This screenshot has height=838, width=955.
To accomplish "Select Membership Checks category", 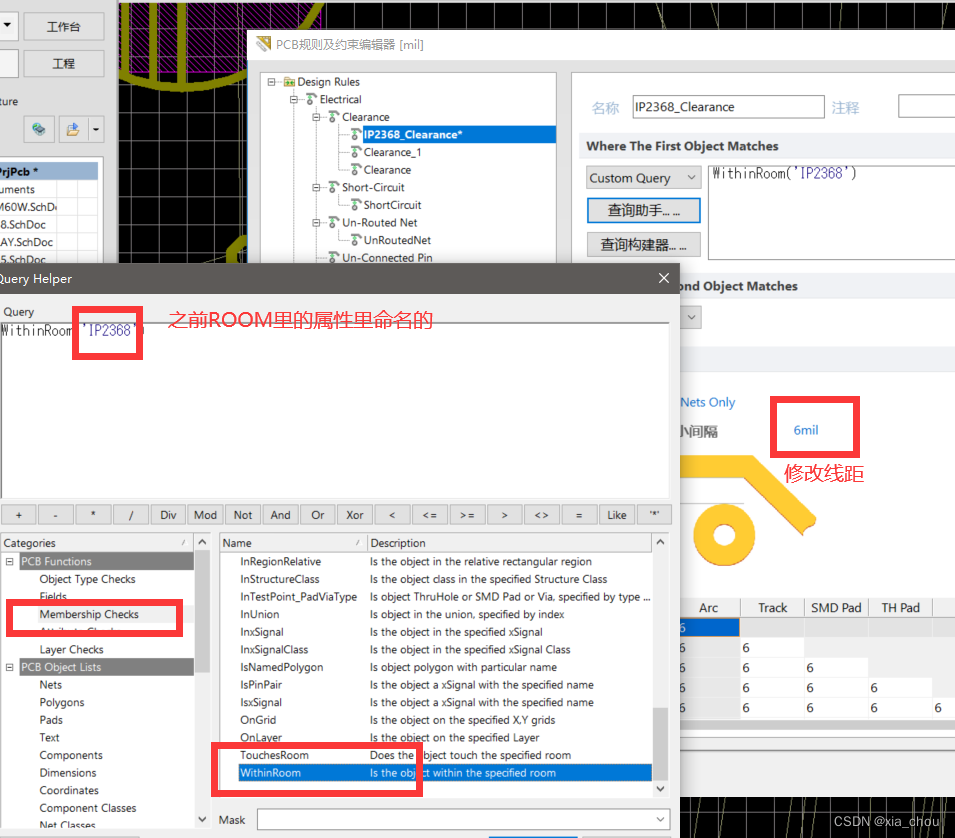I will click(x=89, y=614).
